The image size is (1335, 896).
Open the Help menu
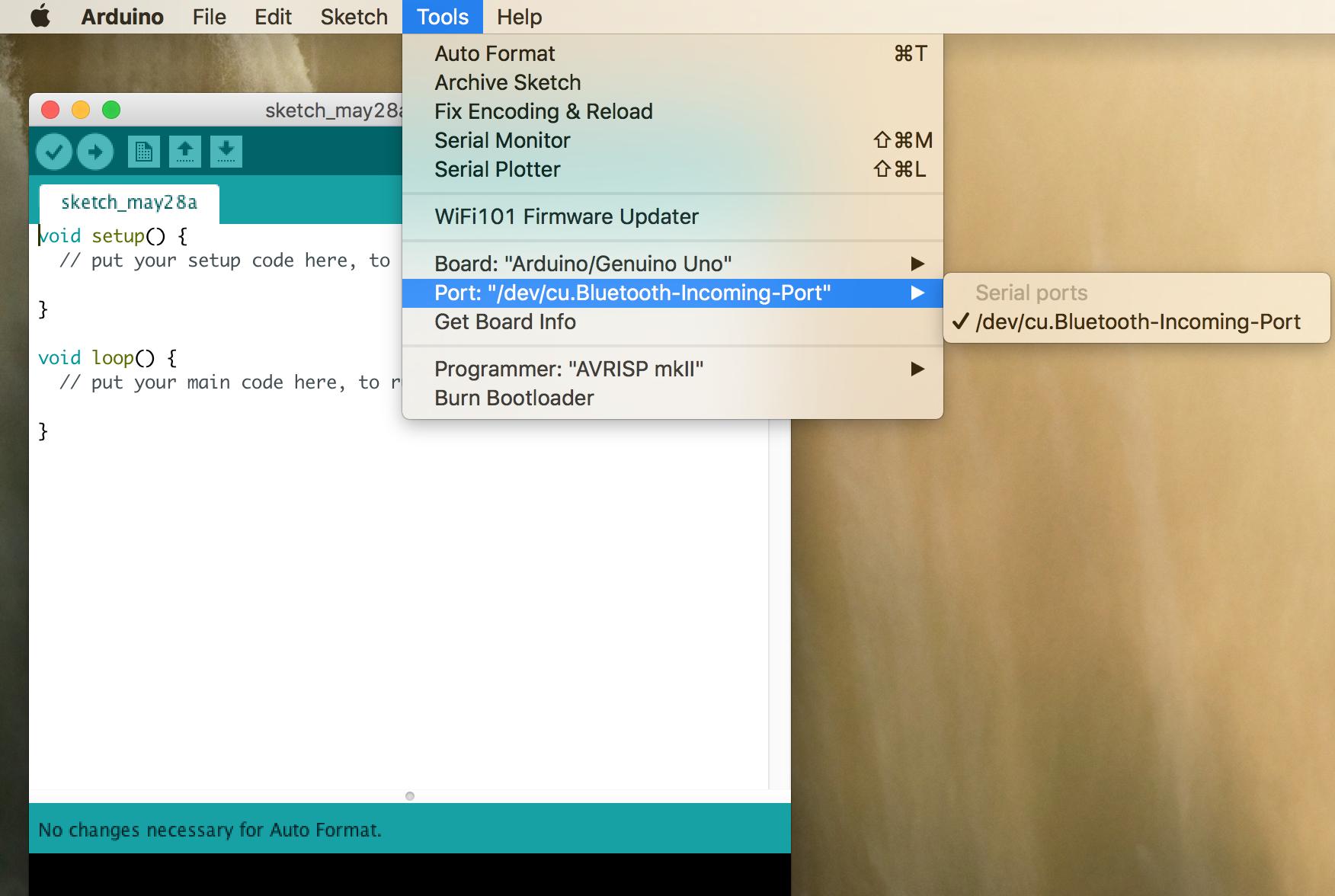[519, 17]
